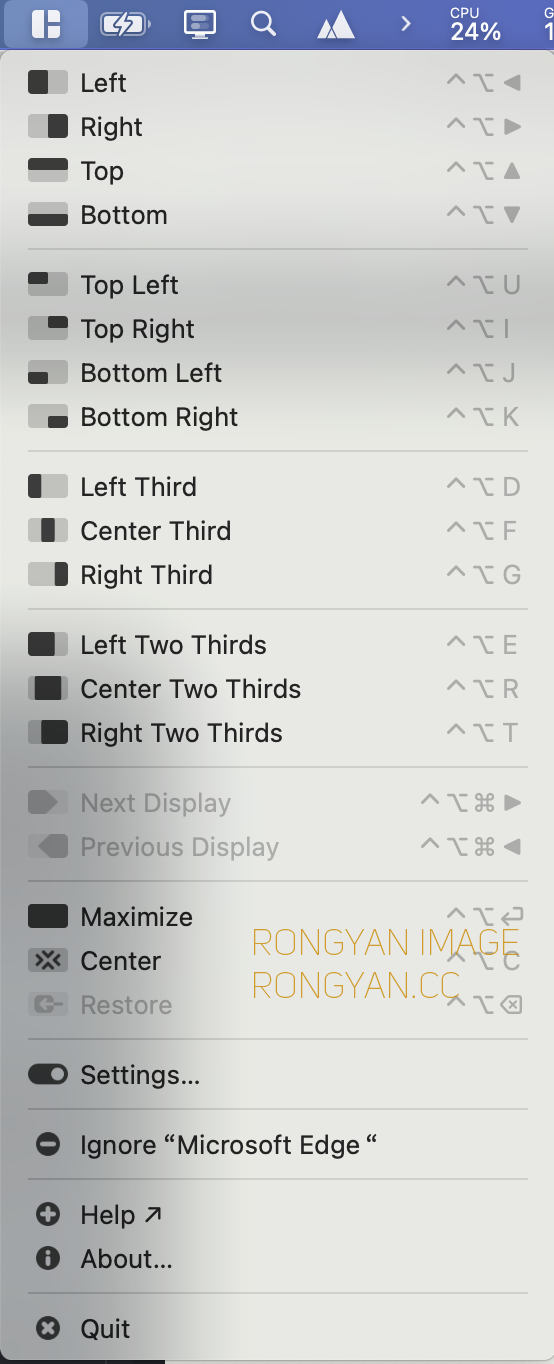Click the Settings toggle-shaped icon
Image resolution: width=554 pixels, height=1364 pixels.
[48, 1075]
